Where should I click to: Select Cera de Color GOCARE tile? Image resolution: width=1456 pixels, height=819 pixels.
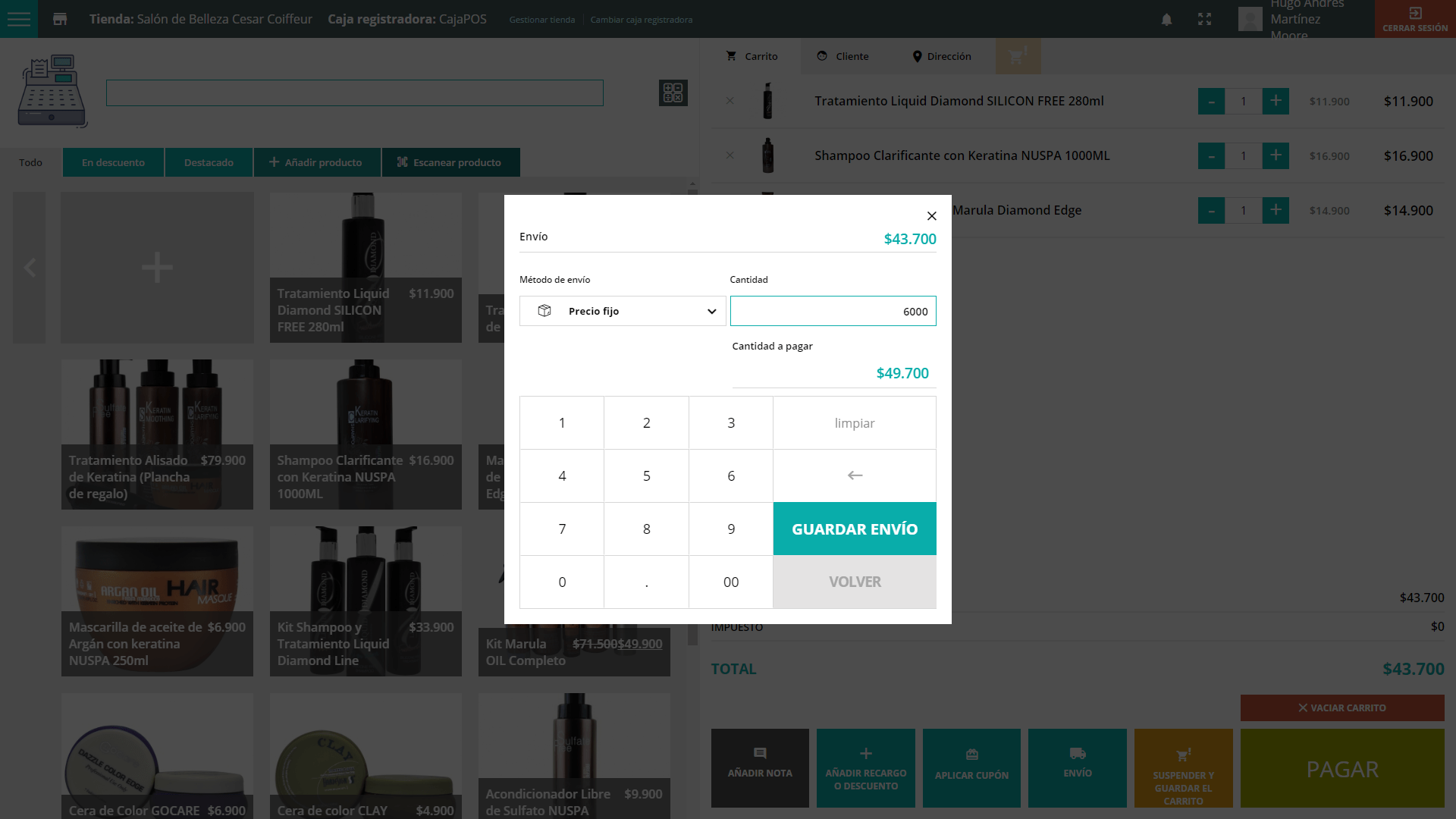(x=157, y=756)
